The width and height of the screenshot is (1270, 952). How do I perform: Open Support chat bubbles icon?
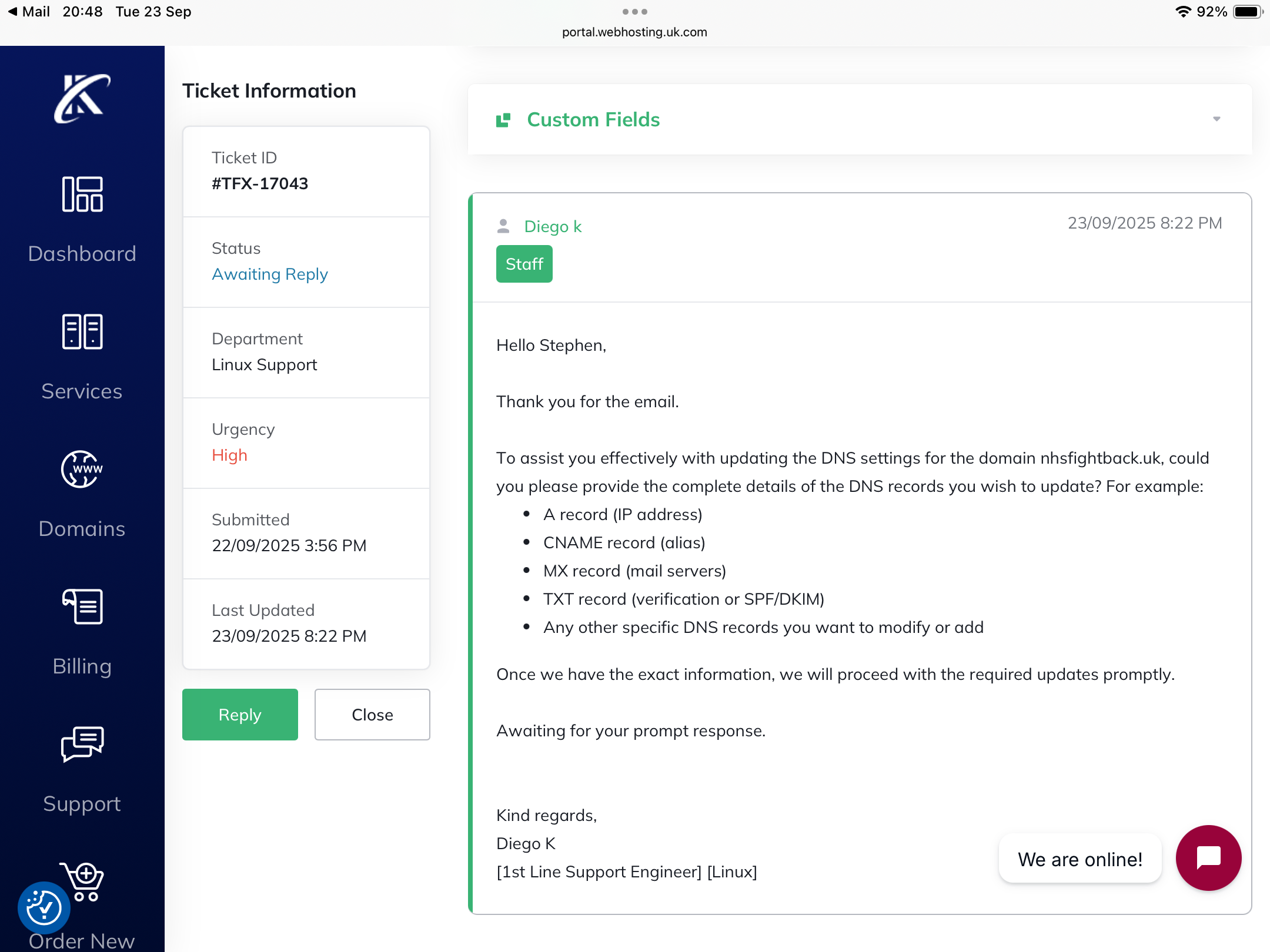[82, 745]
